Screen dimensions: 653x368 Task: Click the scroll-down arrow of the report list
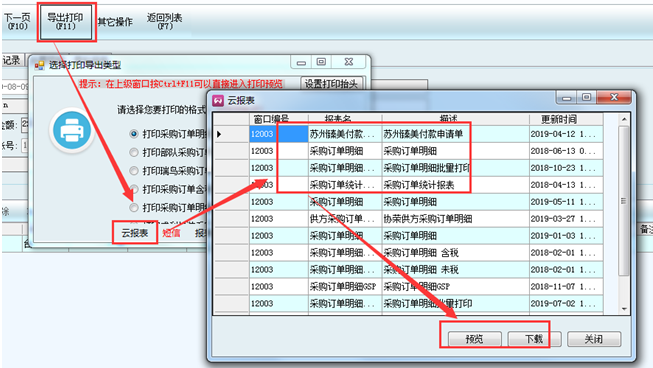click(624, 309)
